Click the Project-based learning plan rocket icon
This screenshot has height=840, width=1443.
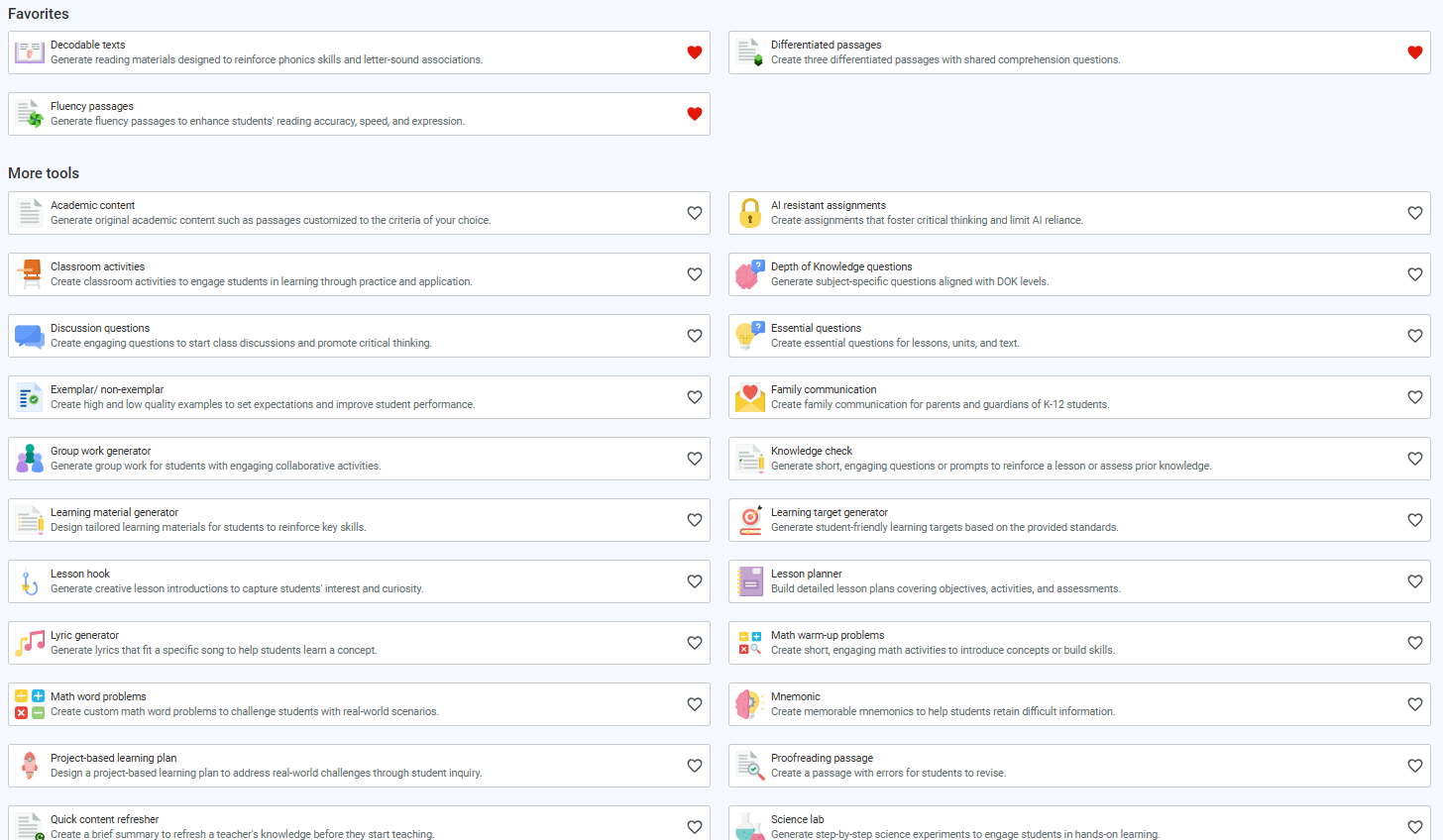[30, 766]
